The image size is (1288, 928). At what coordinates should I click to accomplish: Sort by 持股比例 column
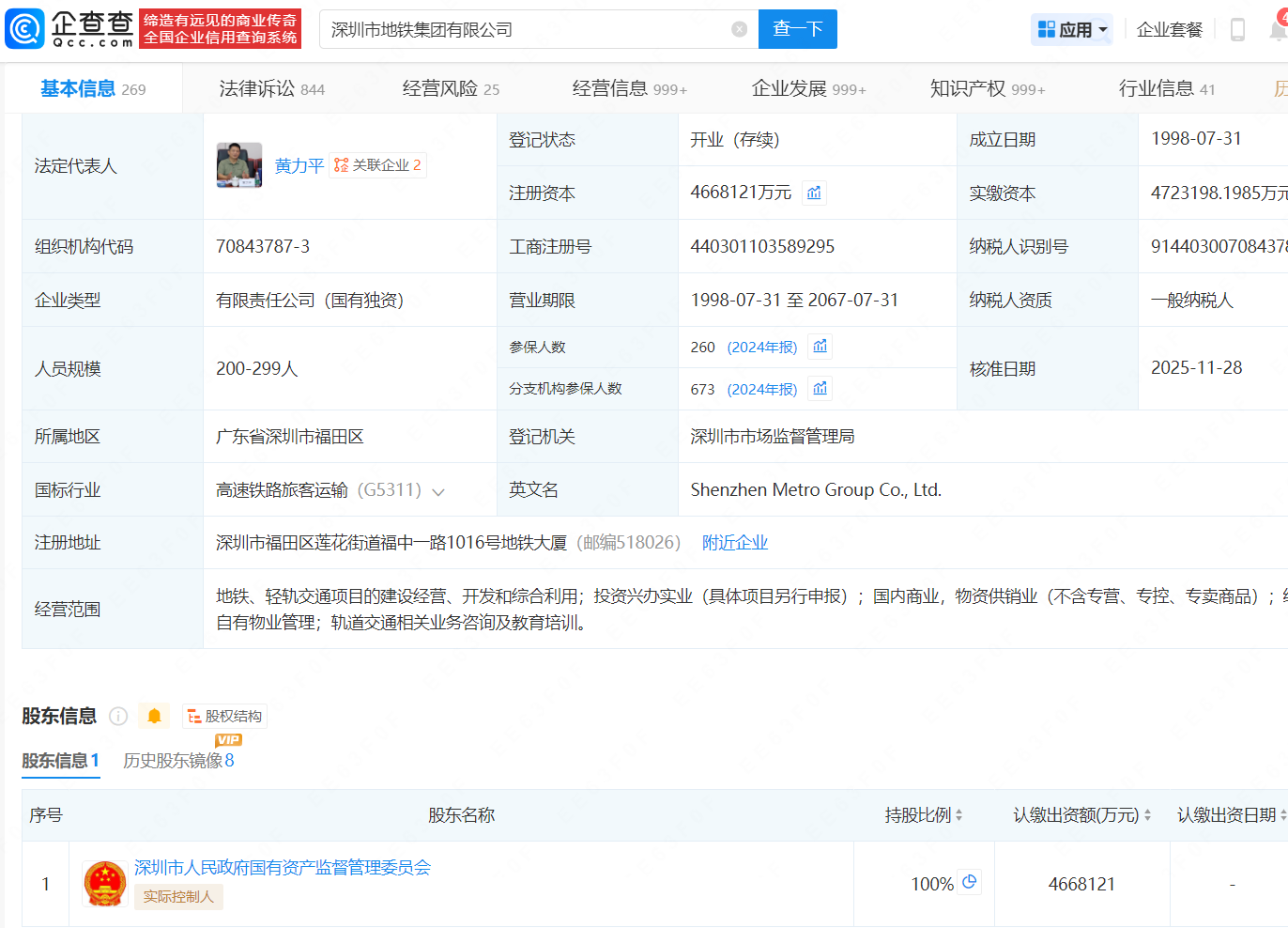pos(924,815)
